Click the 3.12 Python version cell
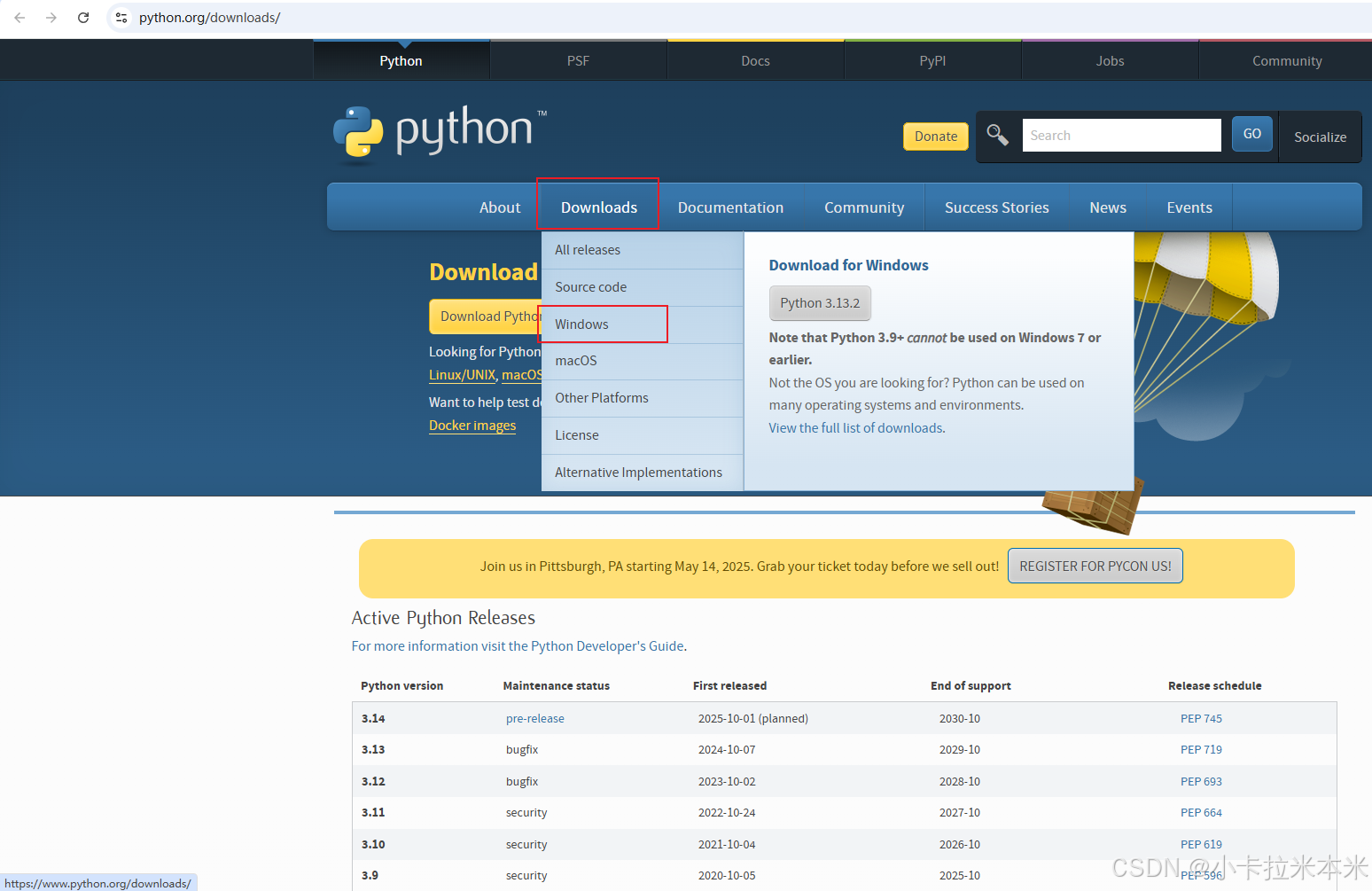This screenshot has width=1372, height=891. click(x=373, y=782)
